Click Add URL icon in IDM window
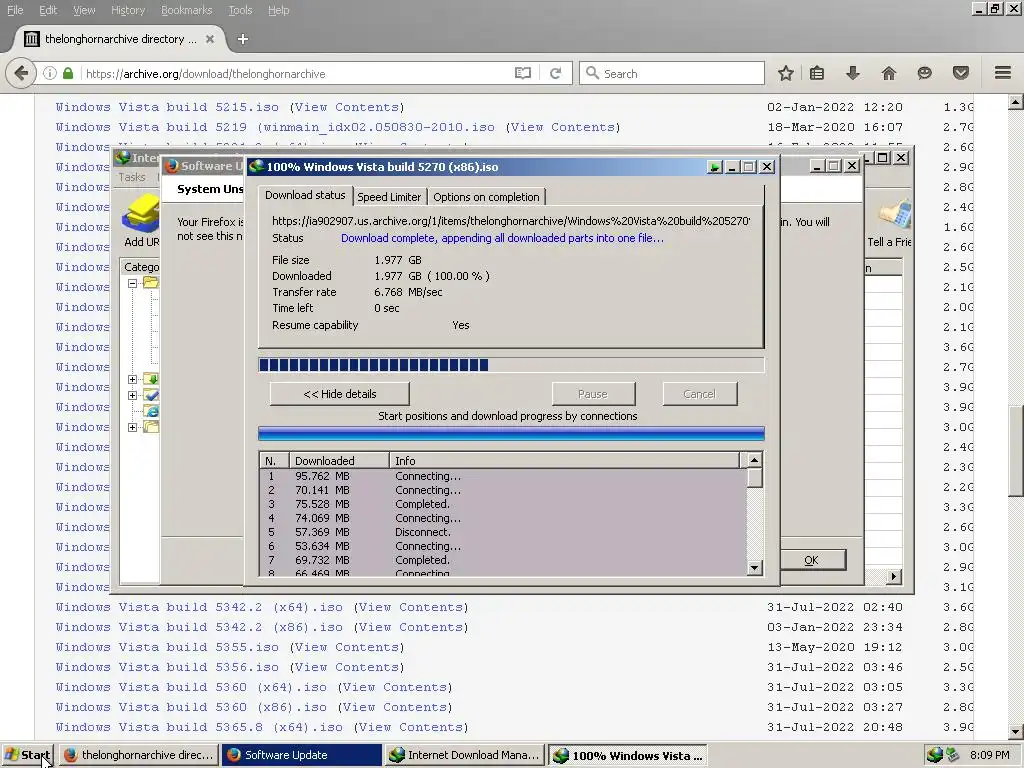Image resolution: width=1024 pixels, height=768 pixels. click(x=142, y=221)
